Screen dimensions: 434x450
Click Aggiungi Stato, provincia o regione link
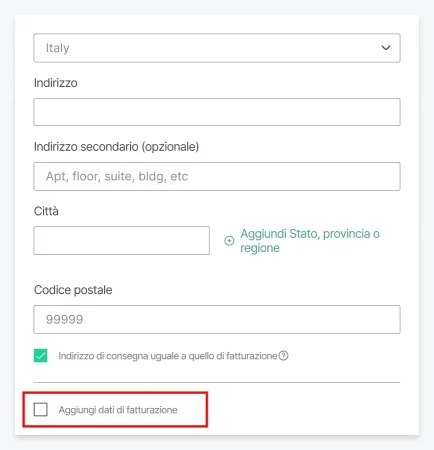click(x=310, y=241)
